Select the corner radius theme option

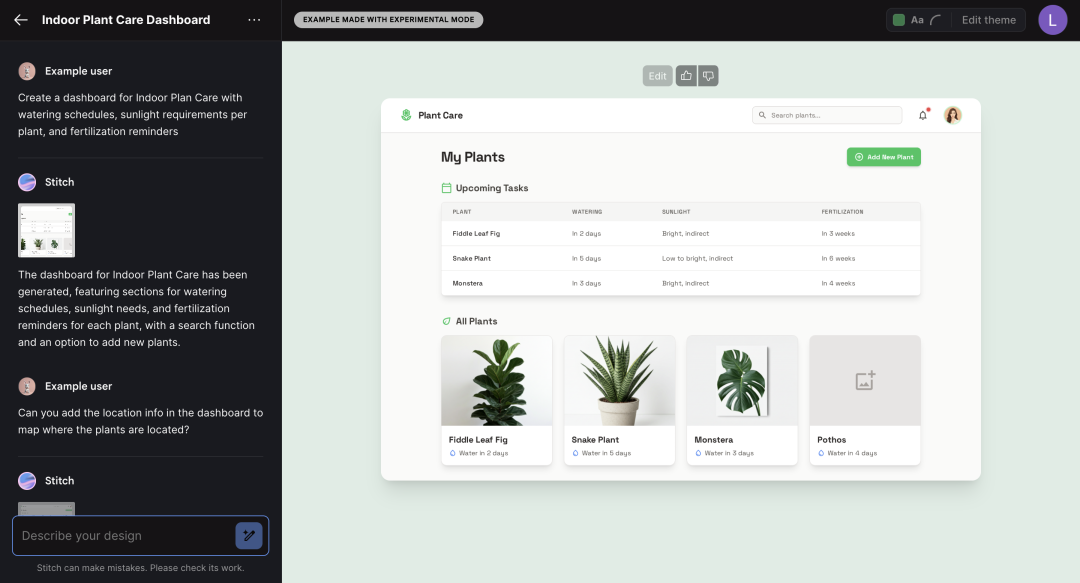tap(935, 20)
